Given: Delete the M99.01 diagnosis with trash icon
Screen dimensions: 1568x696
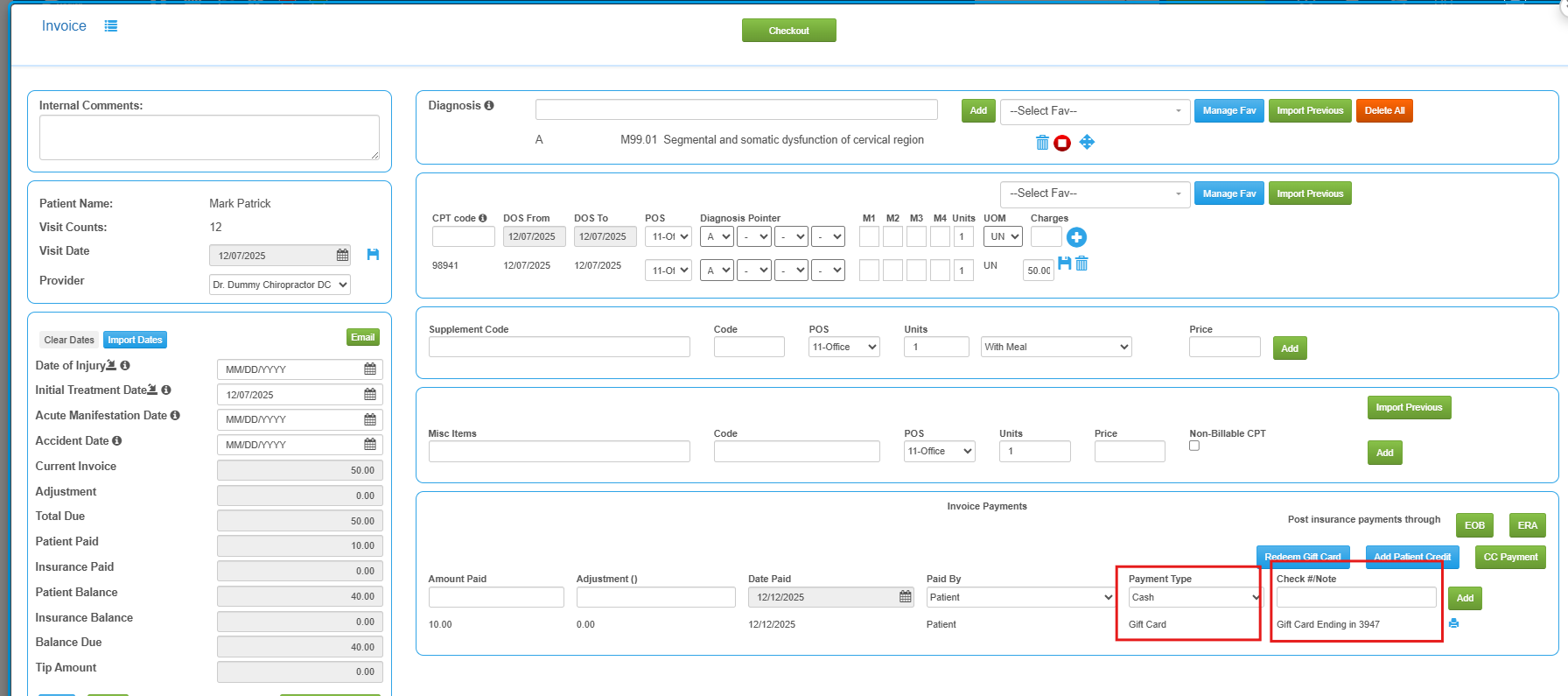Looking at the screenshot, I should [x=1042, y=143].
